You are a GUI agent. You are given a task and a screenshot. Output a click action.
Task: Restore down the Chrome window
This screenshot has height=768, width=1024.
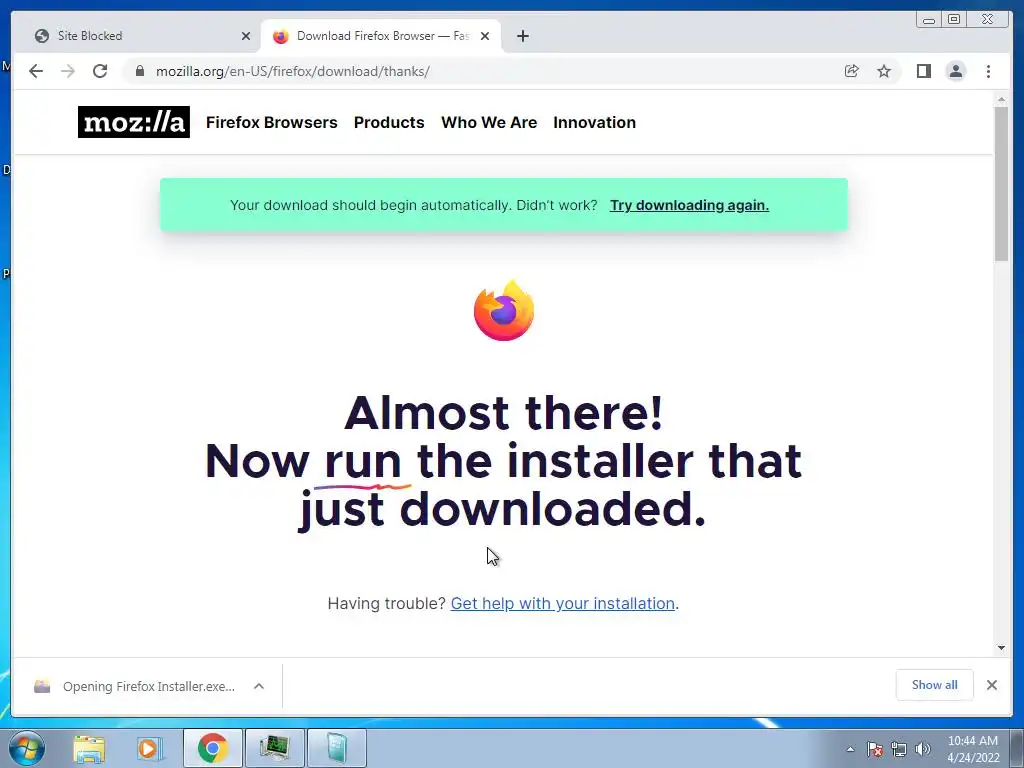pyautogui.click(x=954, y=20)
